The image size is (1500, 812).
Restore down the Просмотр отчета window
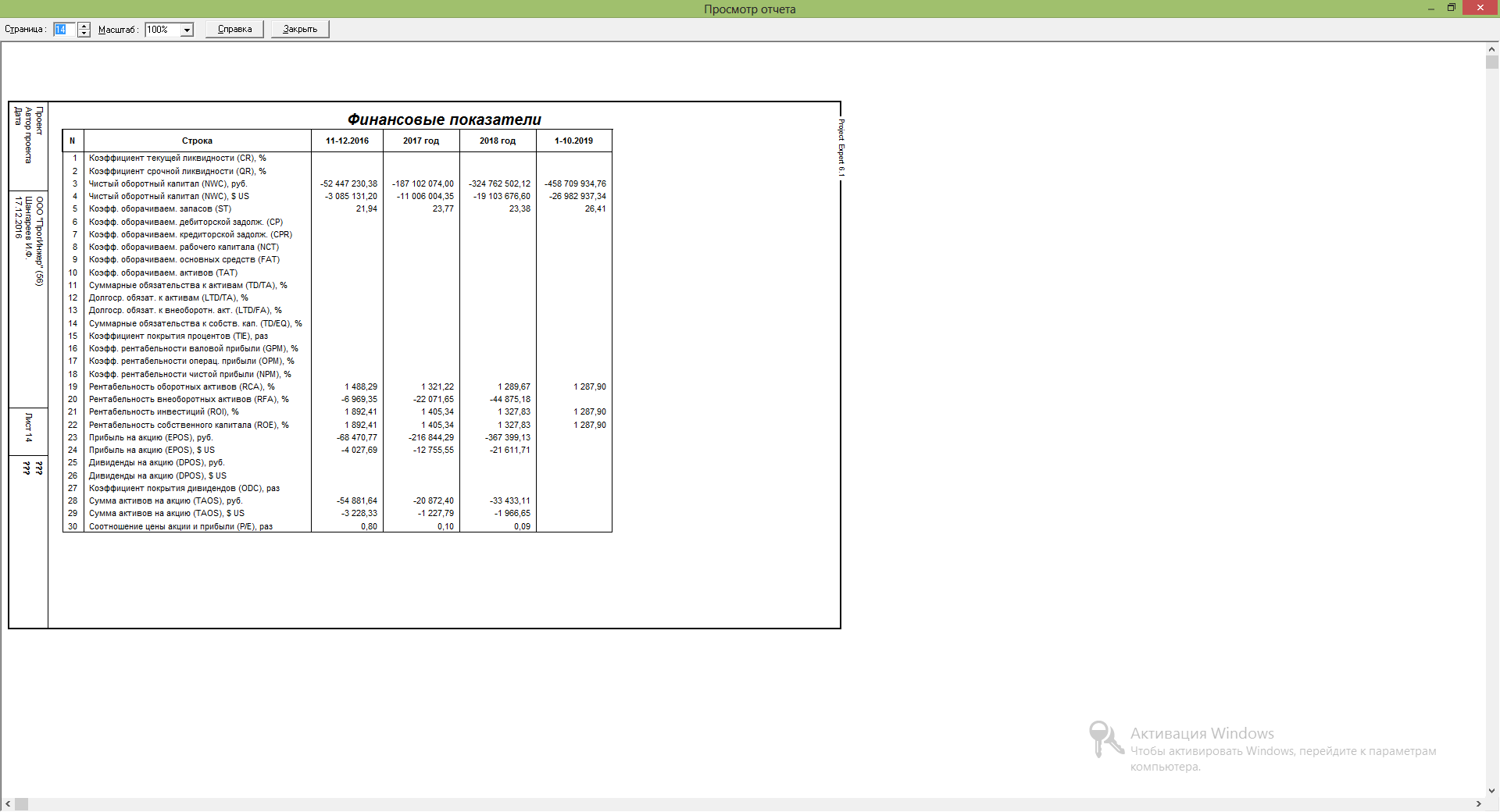(x=1452, y=9)
